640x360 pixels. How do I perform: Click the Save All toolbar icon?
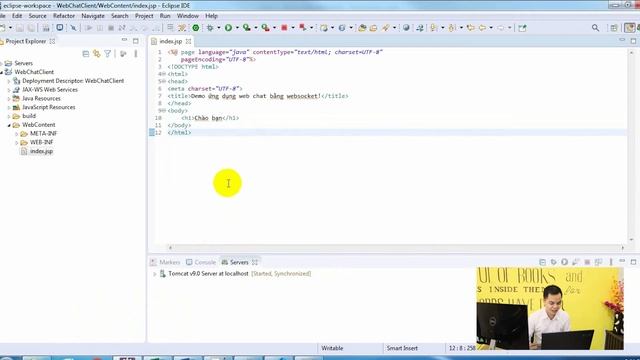(x=31, y=28)
